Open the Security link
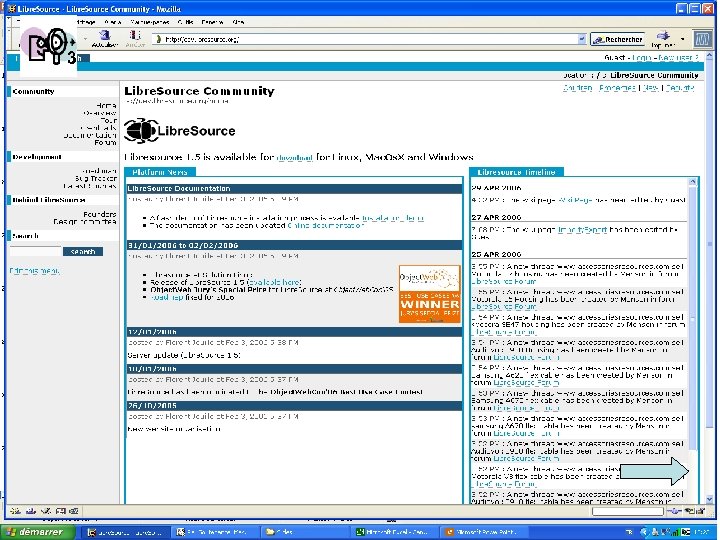 coord(680,87)
